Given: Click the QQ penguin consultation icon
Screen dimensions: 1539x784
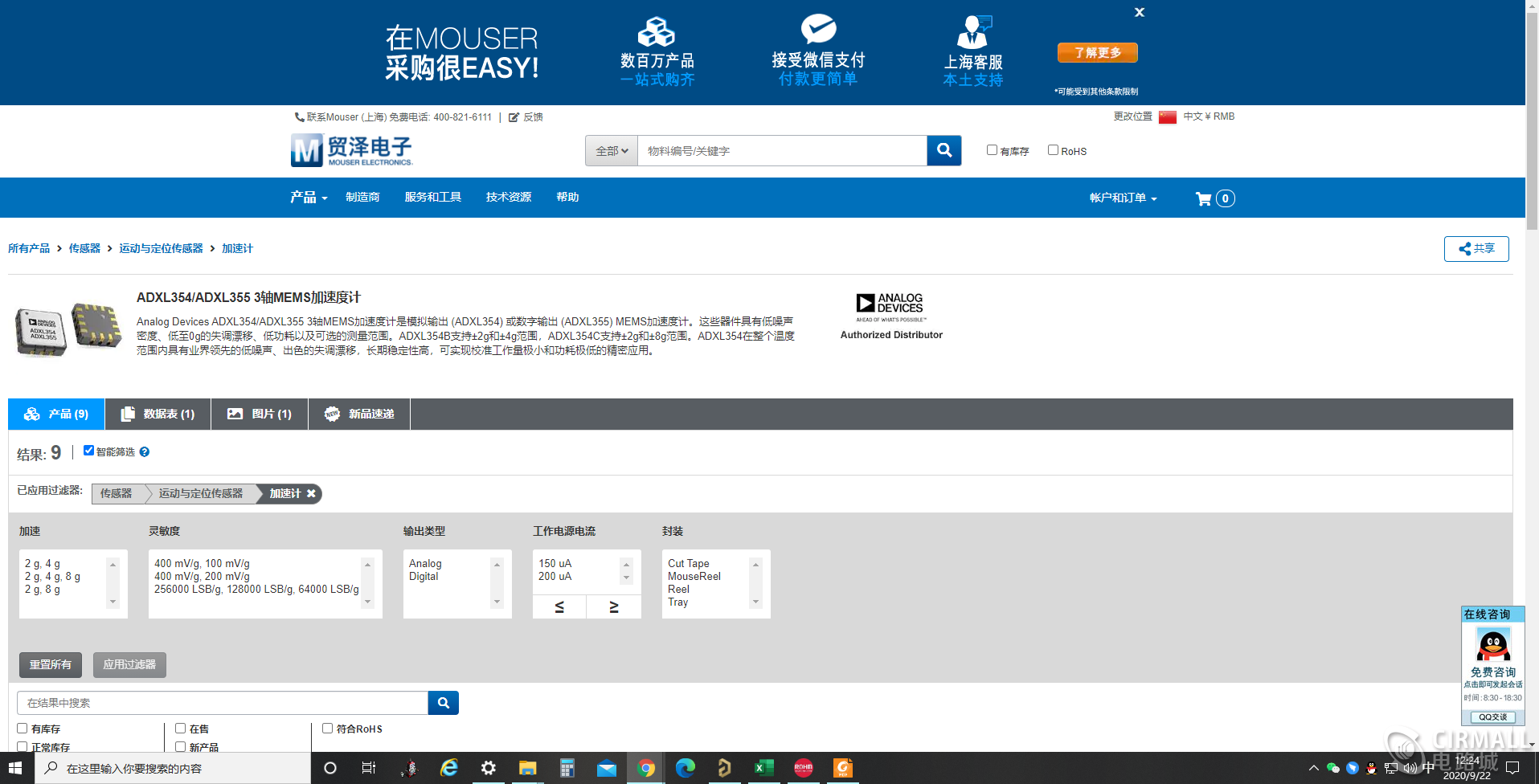Looking at the screenshot, I should (1493, 645).
